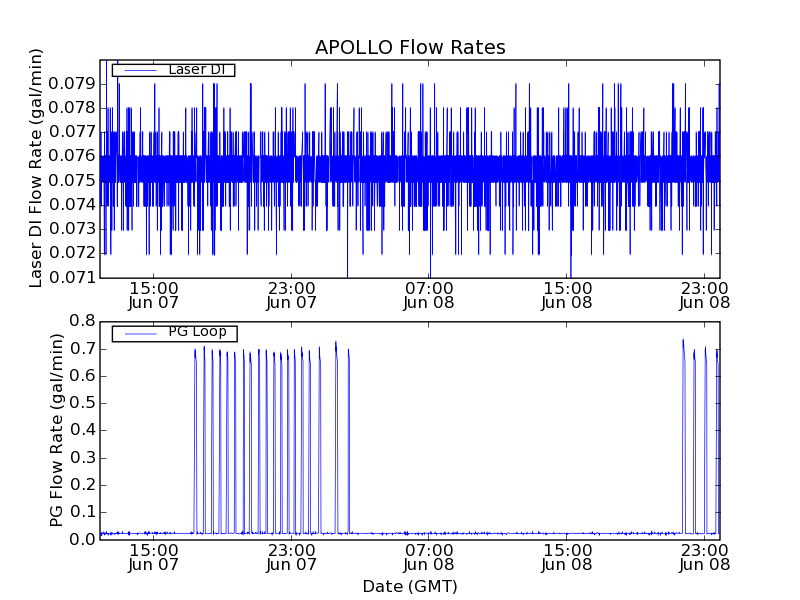
Task: Click the 0.8 tick on PG axis
Action: pos(83,321)
